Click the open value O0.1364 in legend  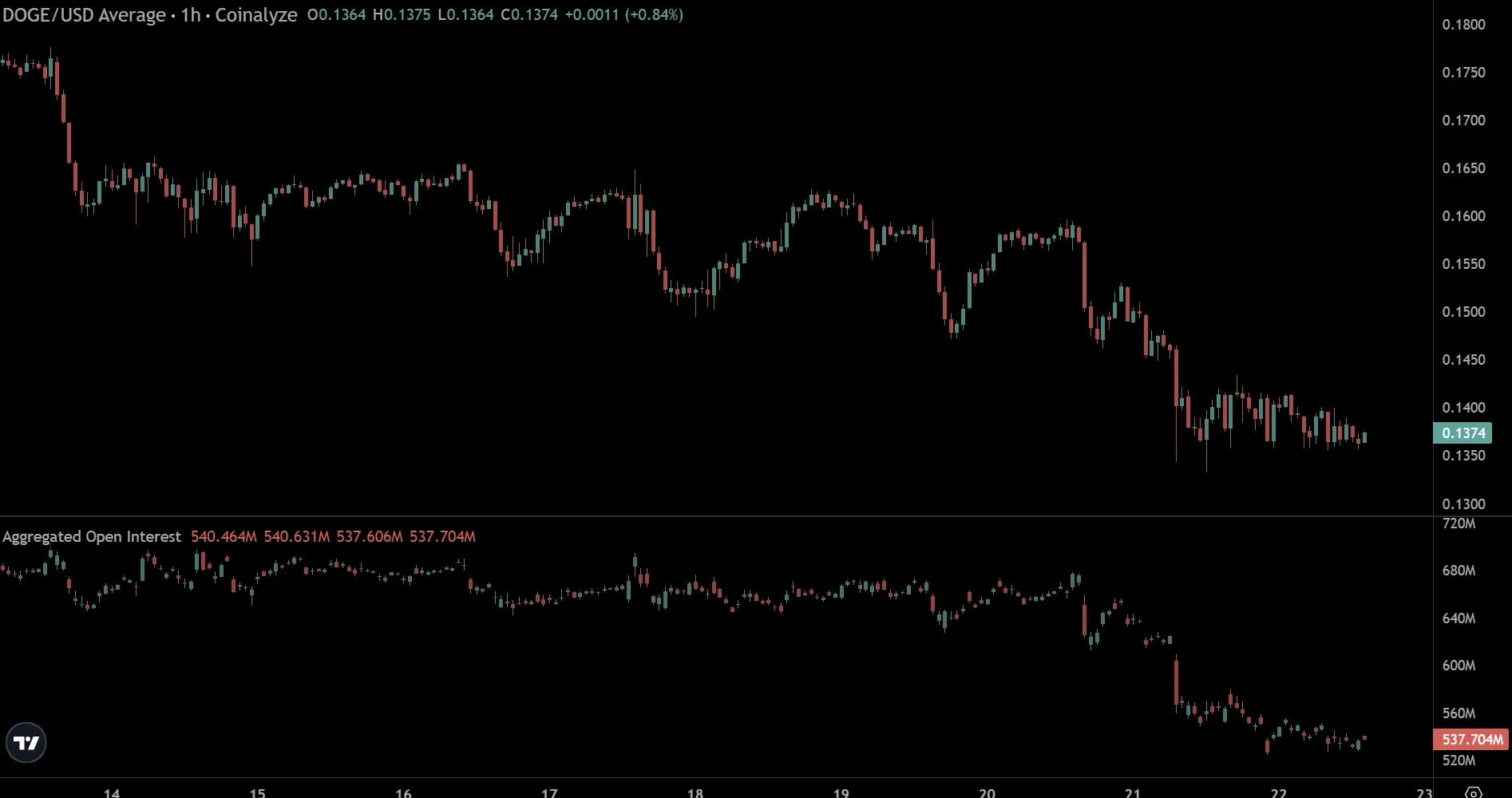pyautogui.click(x=336, y=15)
